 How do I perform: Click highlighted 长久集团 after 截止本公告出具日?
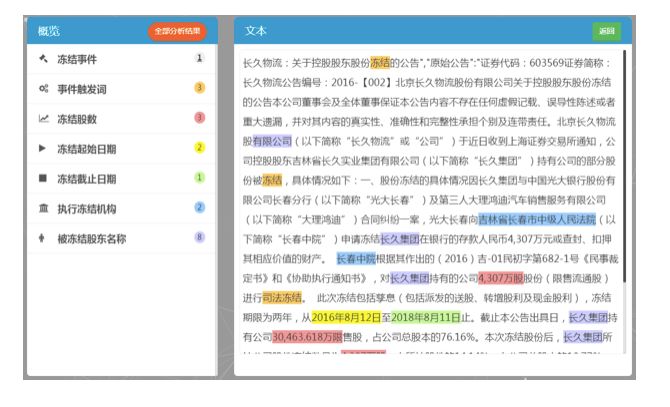point(588,317)
